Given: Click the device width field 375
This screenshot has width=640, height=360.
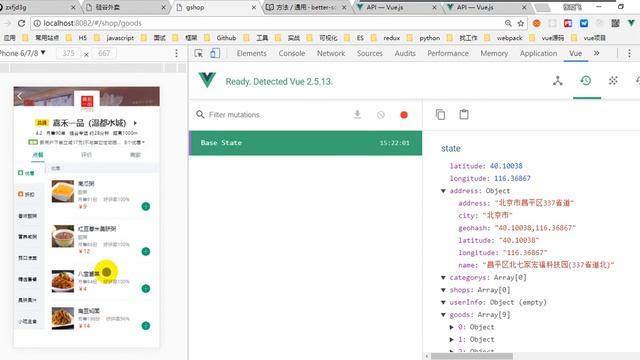Looking at the screenshot, I should pyautogui.click(x=69, y=53).
